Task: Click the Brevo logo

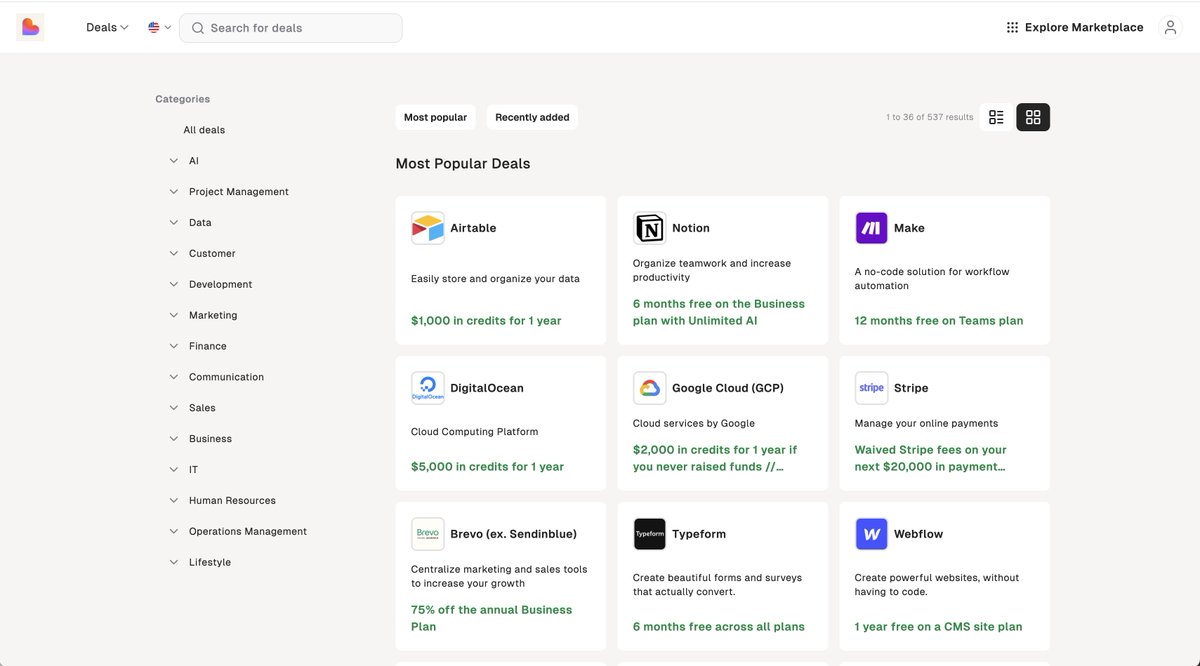Action: pyautogui.click(x=428, y=534)
